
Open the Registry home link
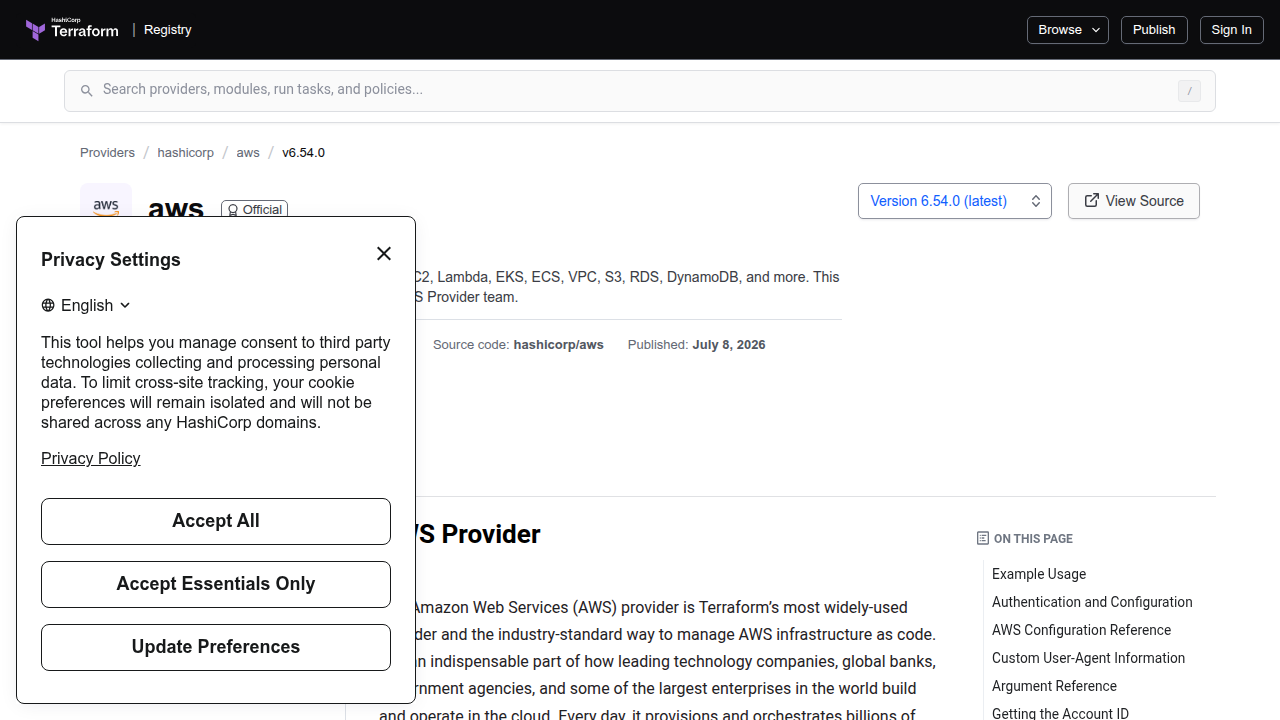pos(167,30)
